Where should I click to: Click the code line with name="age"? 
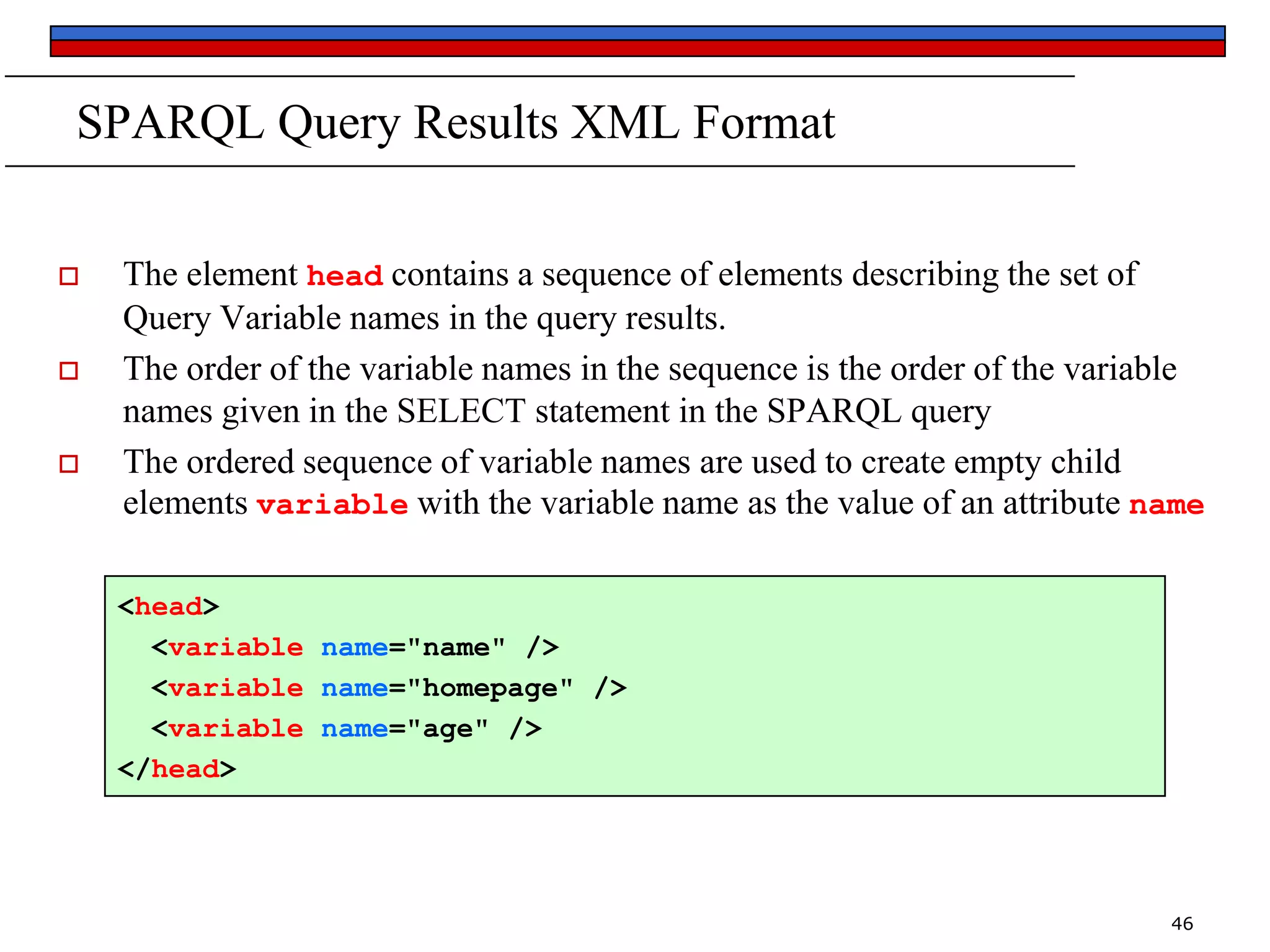(346, 729)
